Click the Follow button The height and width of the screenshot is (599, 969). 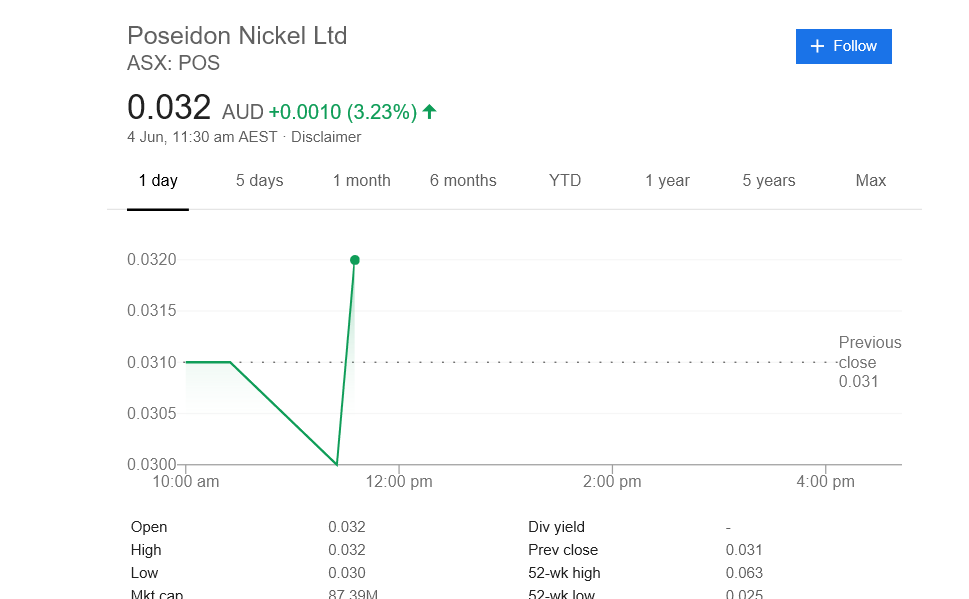click(843, 46)
